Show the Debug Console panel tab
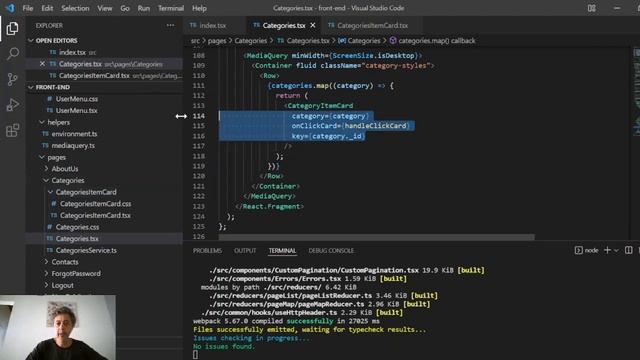The width and height of the screenshot is (640, 360). coord(331,251)
